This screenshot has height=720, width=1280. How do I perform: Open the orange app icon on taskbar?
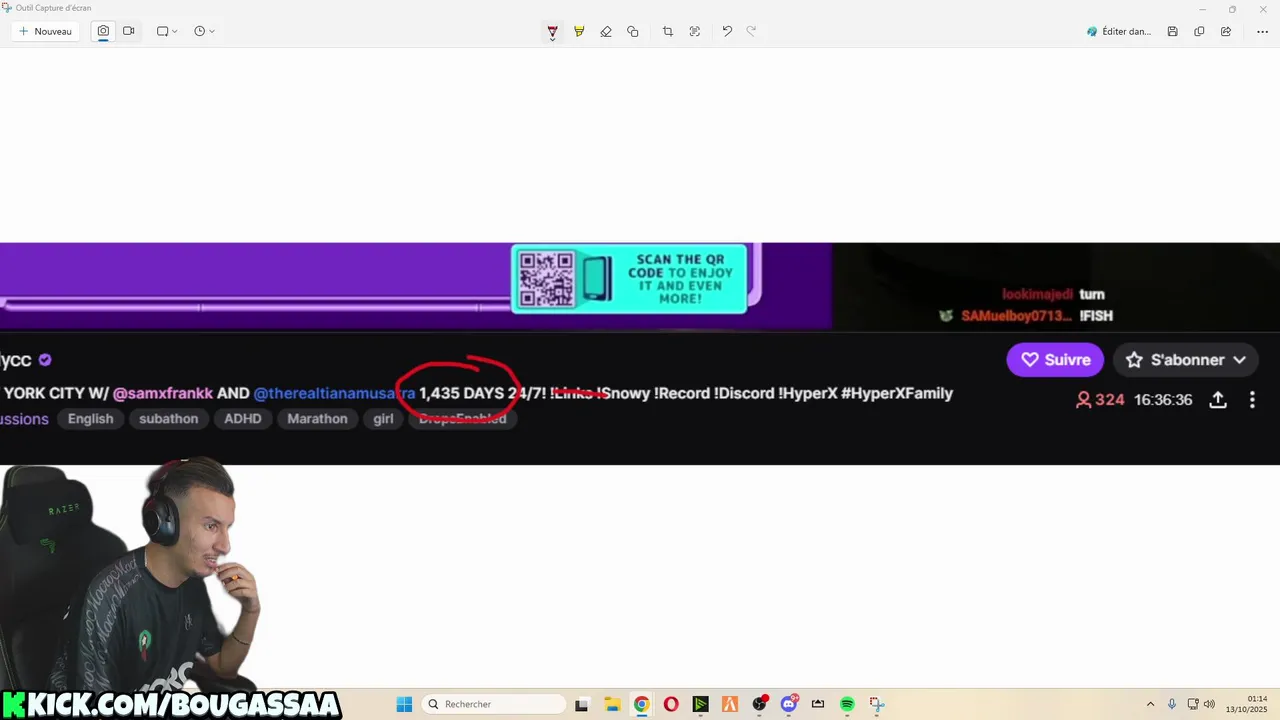730,704
